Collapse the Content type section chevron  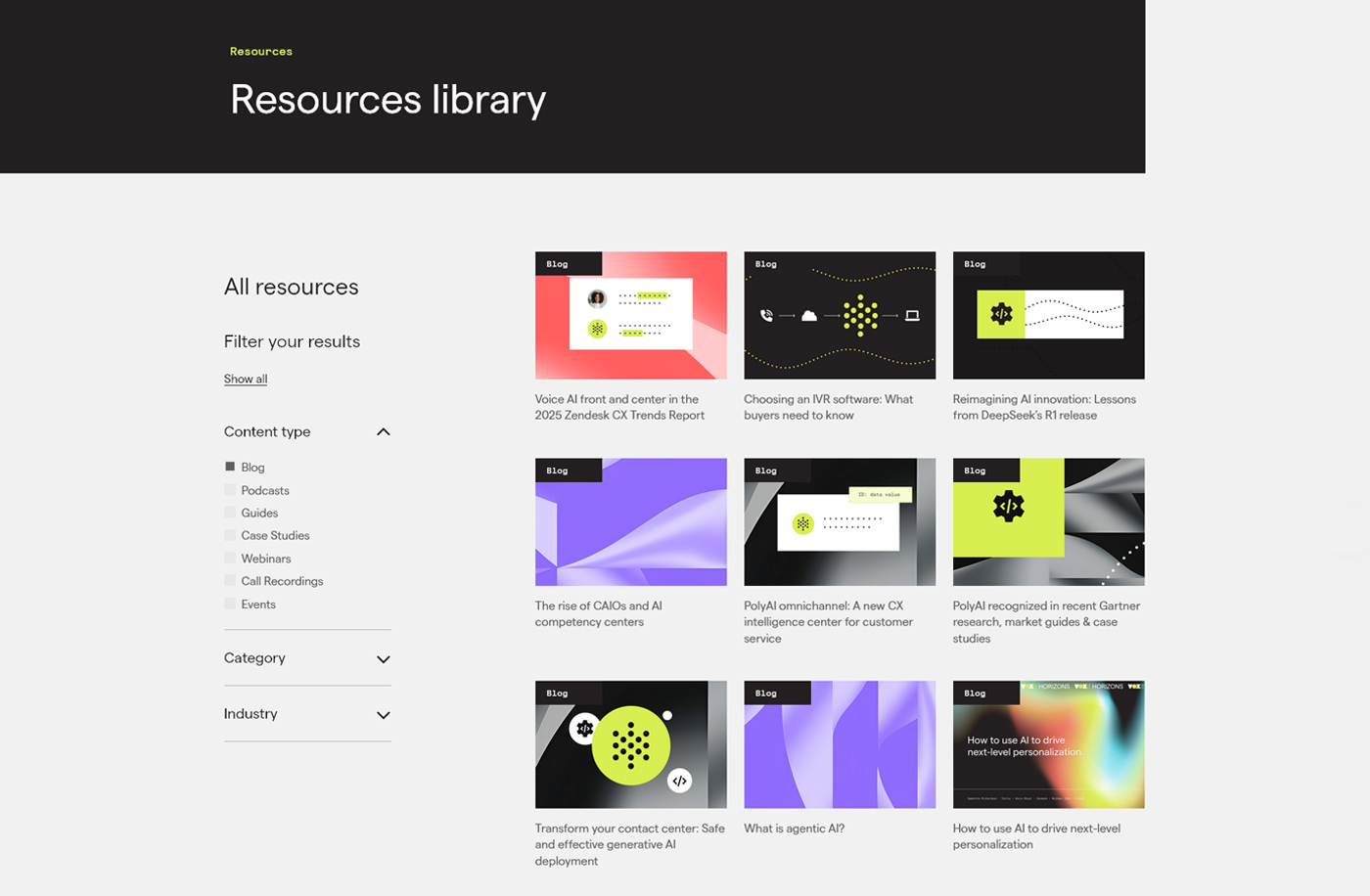(x=384, y=432)
